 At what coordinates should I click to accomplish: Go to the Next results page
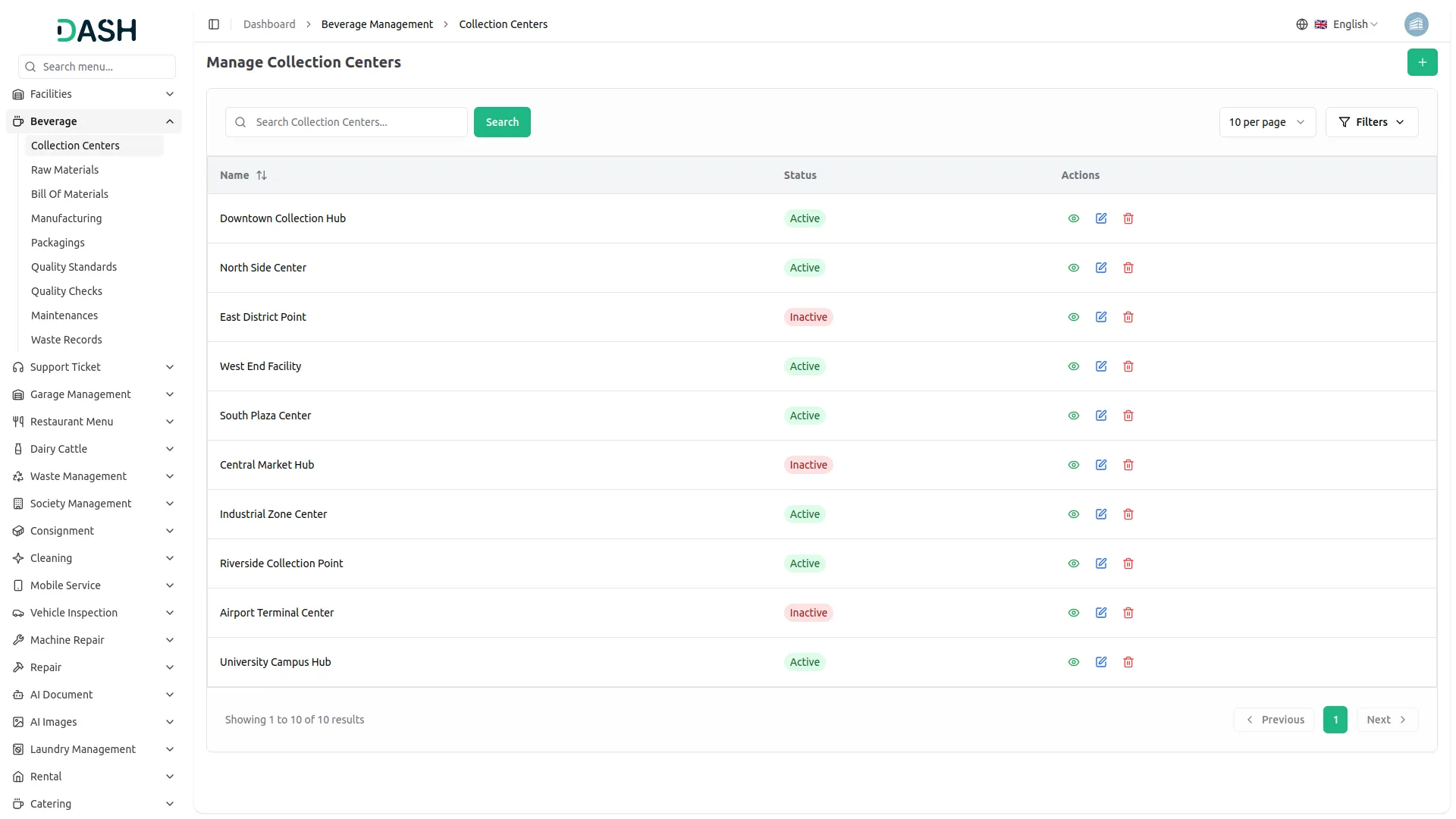click(1386, 720)
